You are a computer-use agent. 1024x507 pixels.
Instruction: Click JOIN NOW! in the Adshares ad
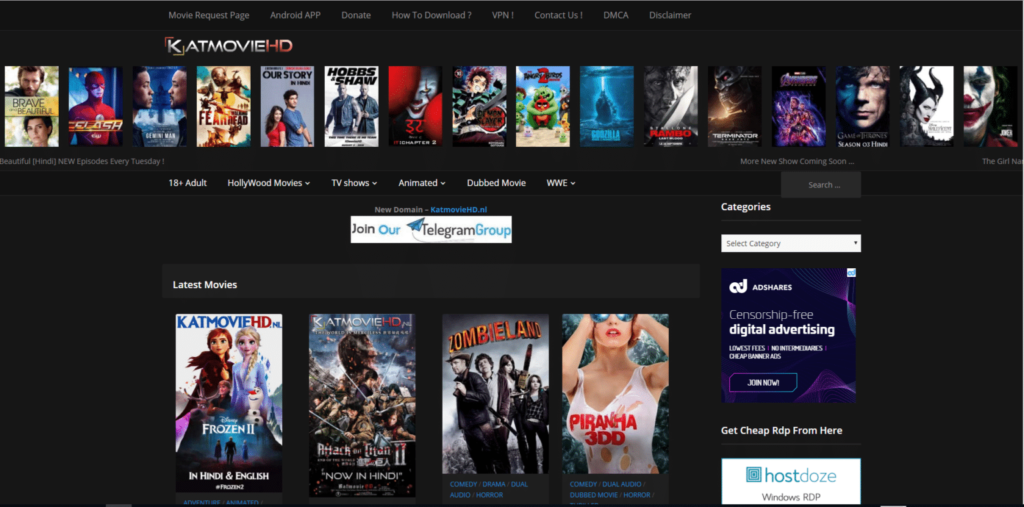point(763,382)
